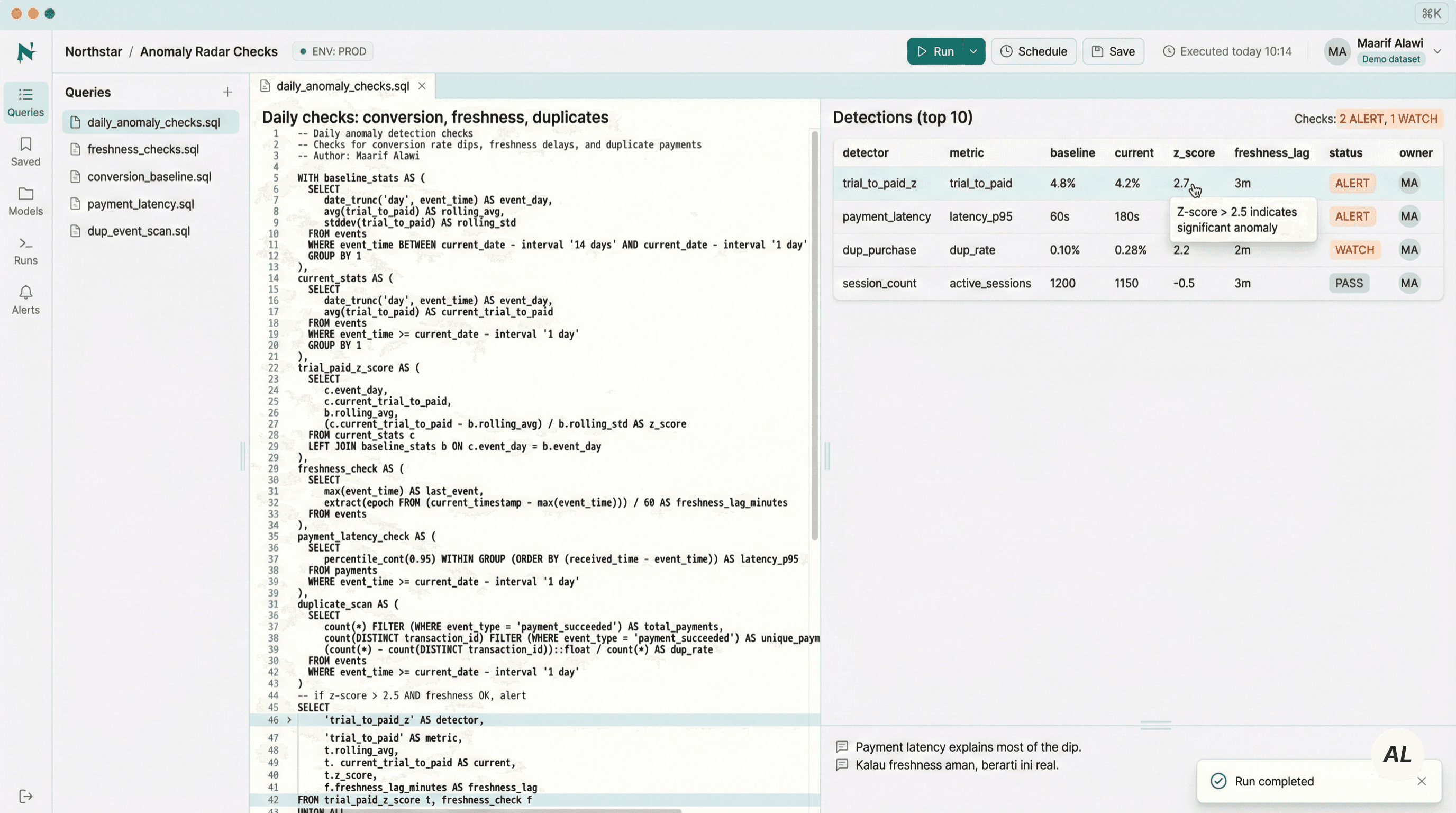Open freshness_checks.sql in query list
The image size is (1456, 813).
click(x=142, y=149)
